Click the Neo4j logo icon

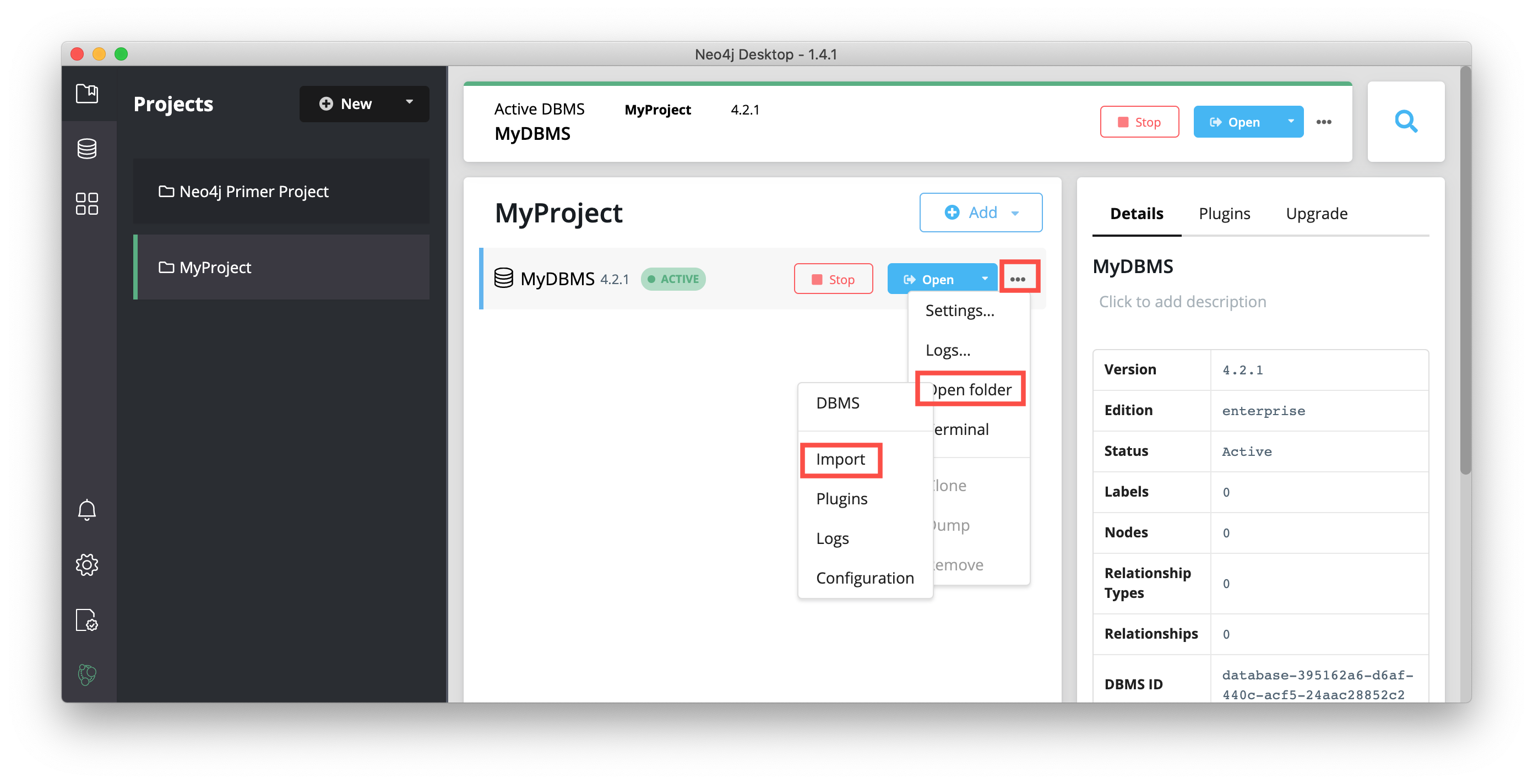click(87, 674)
